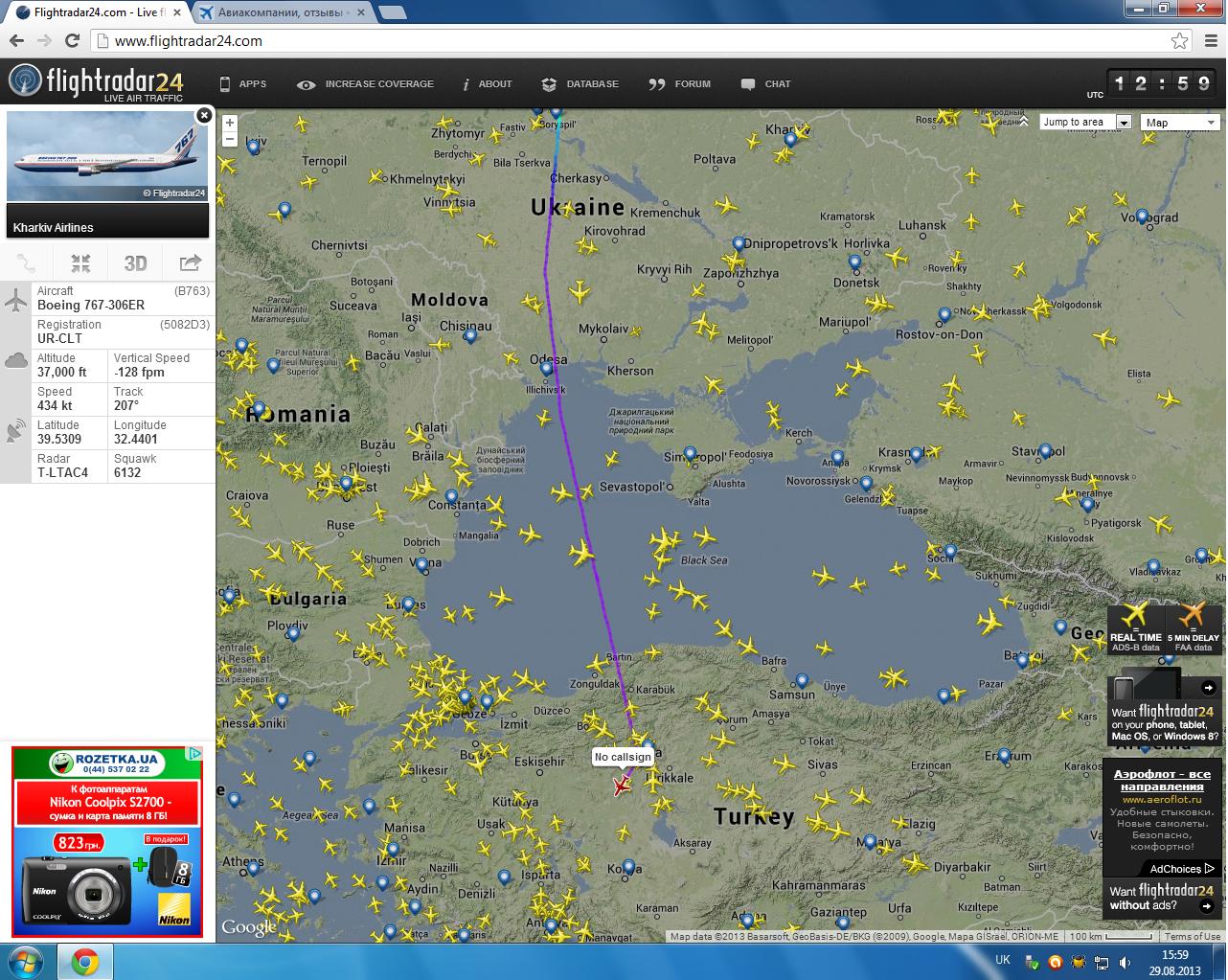Click the Flightradar24 logo
The width and height of the screenshot is (1228, 980).
[96, 83]
